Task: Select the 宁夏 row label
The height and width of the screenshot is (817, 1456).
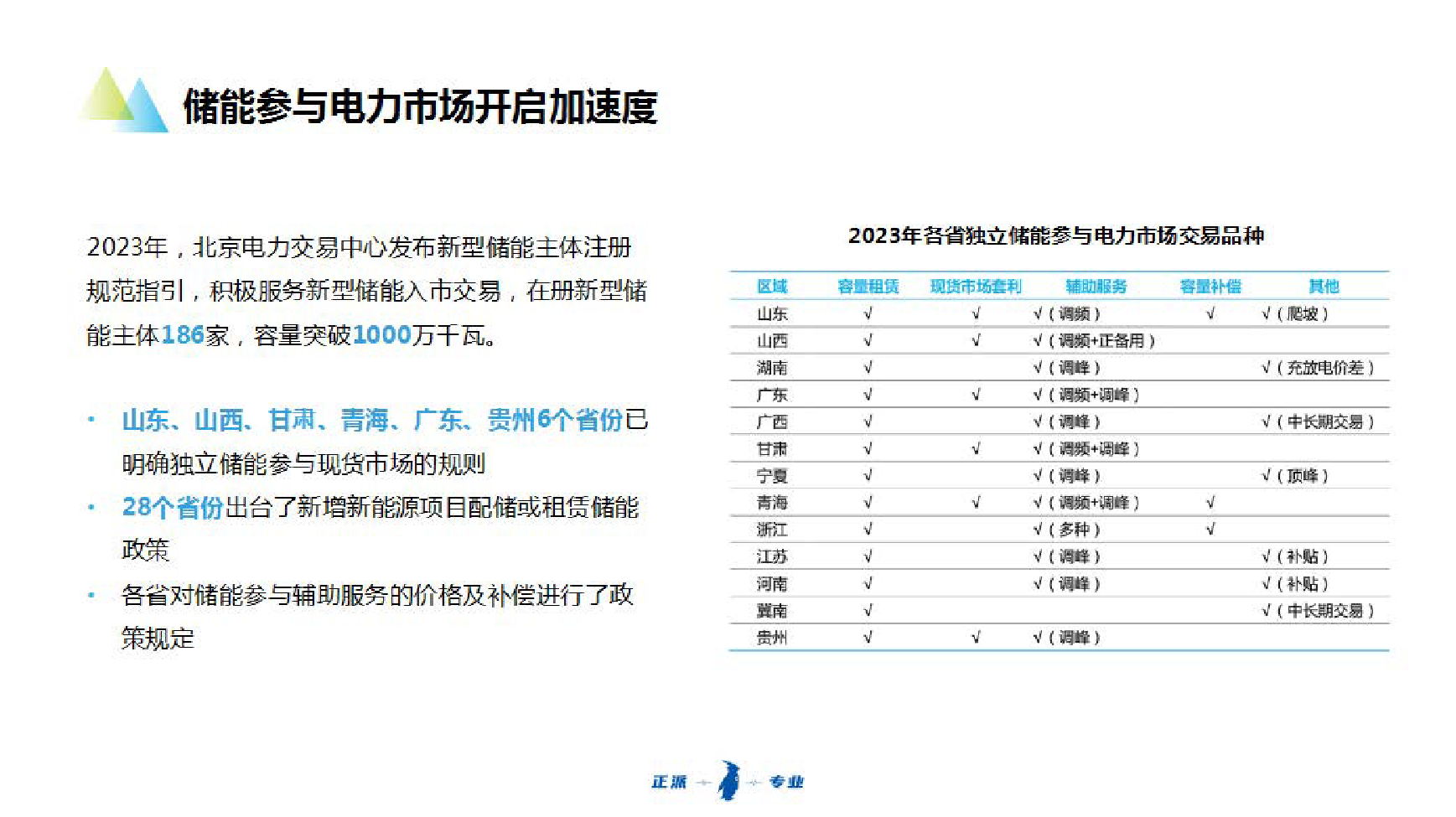Action: pos(772,475)
